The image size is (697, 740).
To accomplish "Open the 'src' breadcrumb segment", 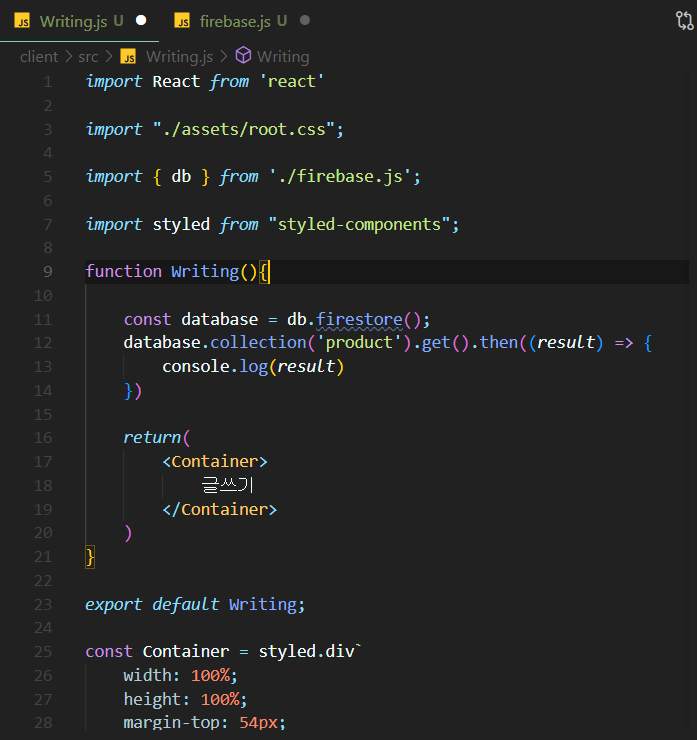I will click(x=88, y=57).
